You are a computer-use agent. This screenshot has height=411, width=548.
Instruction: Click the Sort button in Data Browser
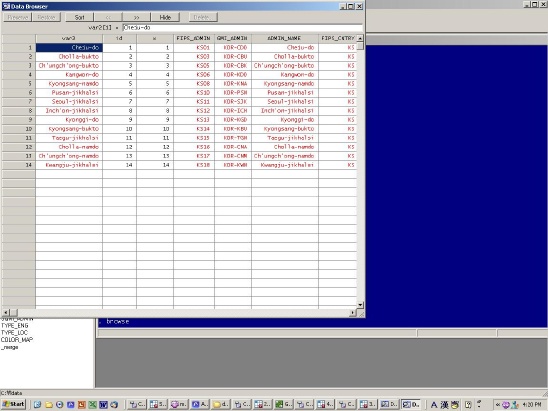click(79, 17)
